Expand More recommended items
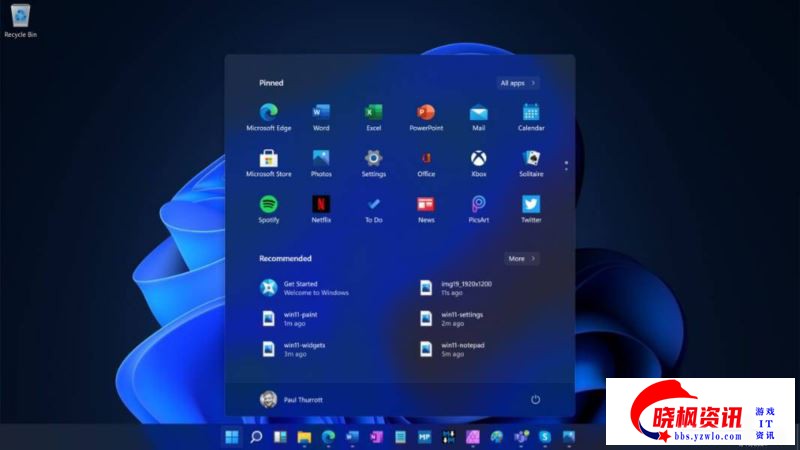 522,258
